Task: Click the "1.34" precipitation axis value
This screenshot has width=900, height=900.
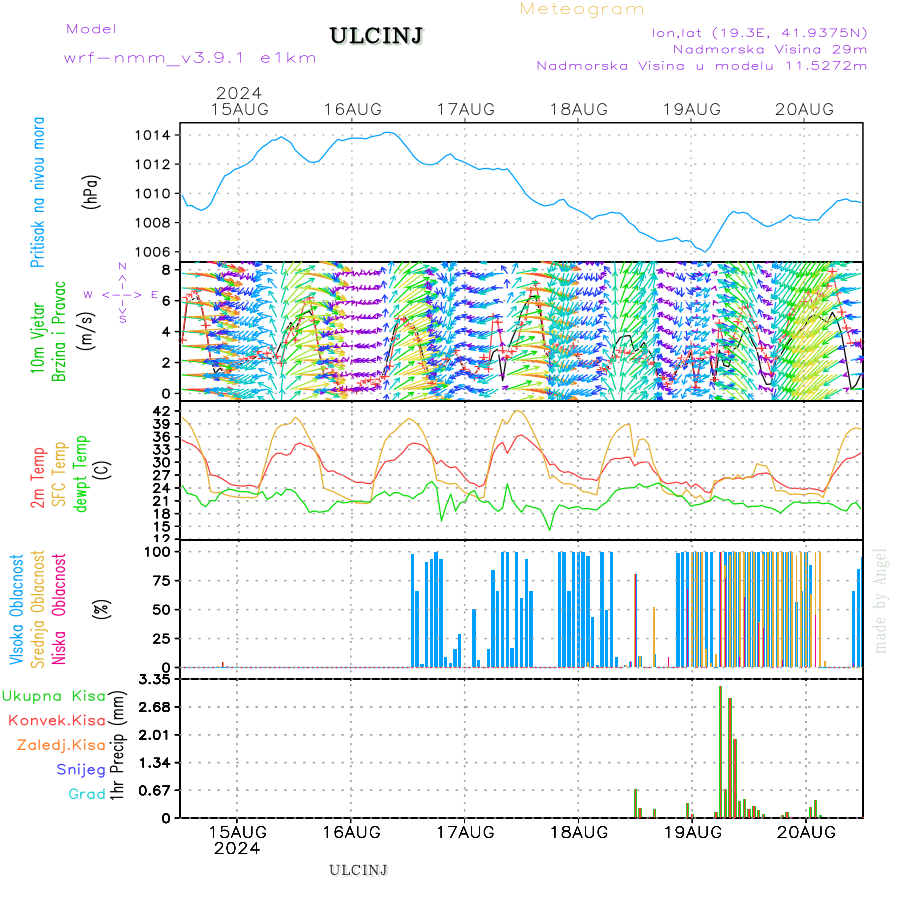Action: pyautogui.click(x=155, y=763)
